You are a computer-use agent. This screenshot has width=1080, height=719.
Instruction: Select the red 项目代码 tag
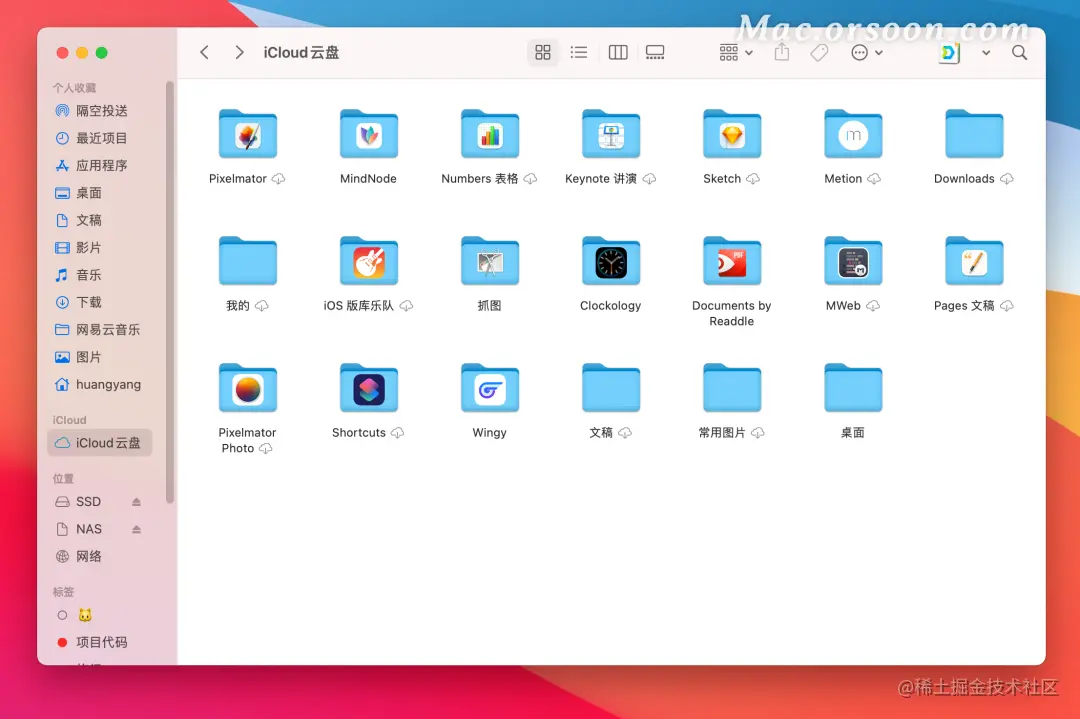coord(100,643)
